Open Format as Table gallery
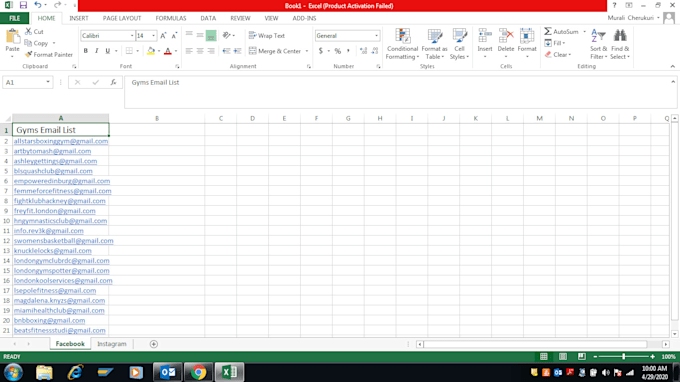Viewport: 680px width, 382px height. 434,44
